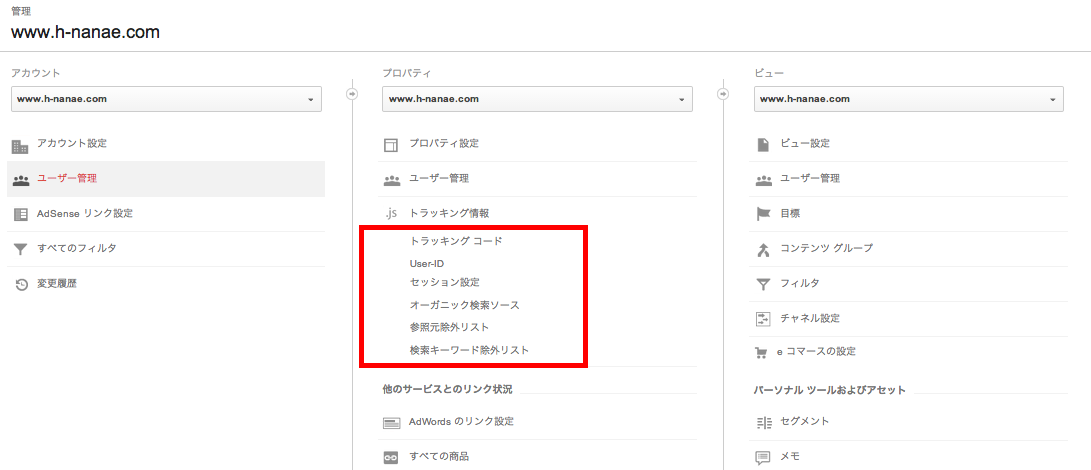Image resolution: width=1091 pixels, height=470 pixels.
Task: Select ユーザー管理 under account
Action: point(166,179)
